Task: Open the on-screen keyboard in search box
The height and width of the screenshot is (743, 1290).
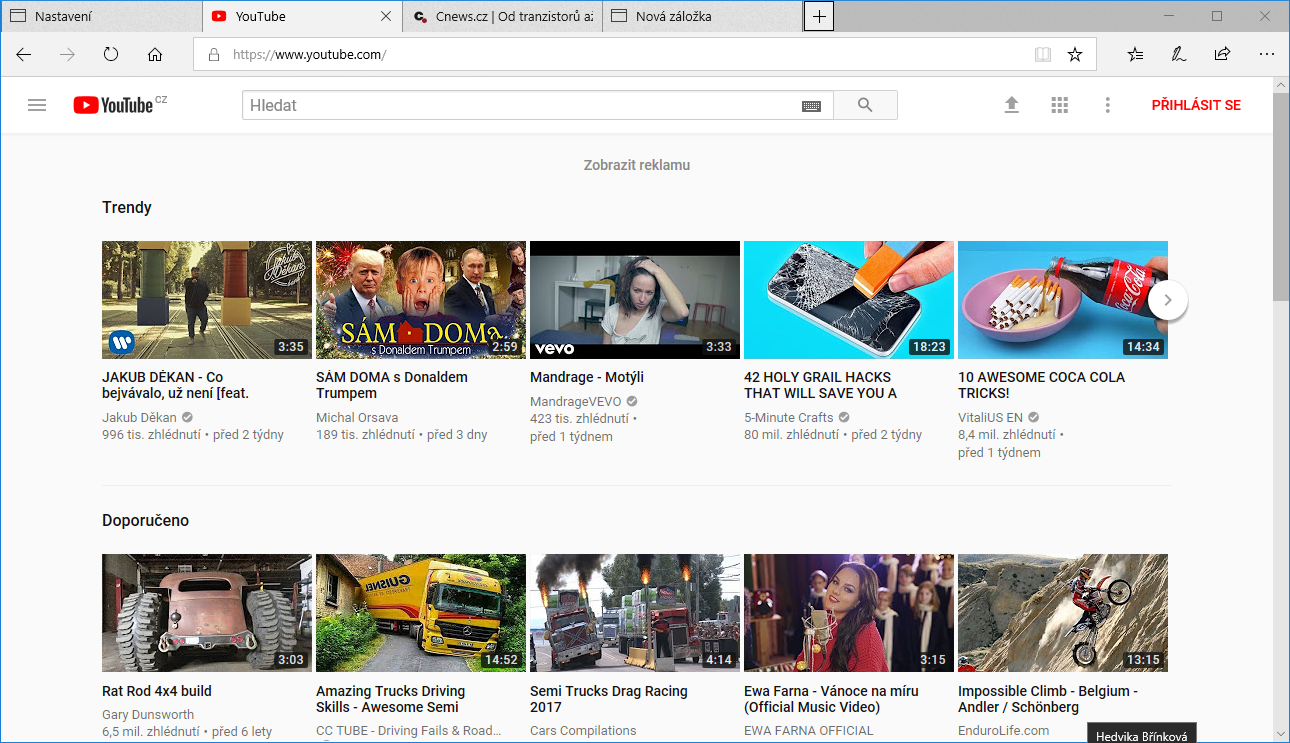Action: [811, 106]
